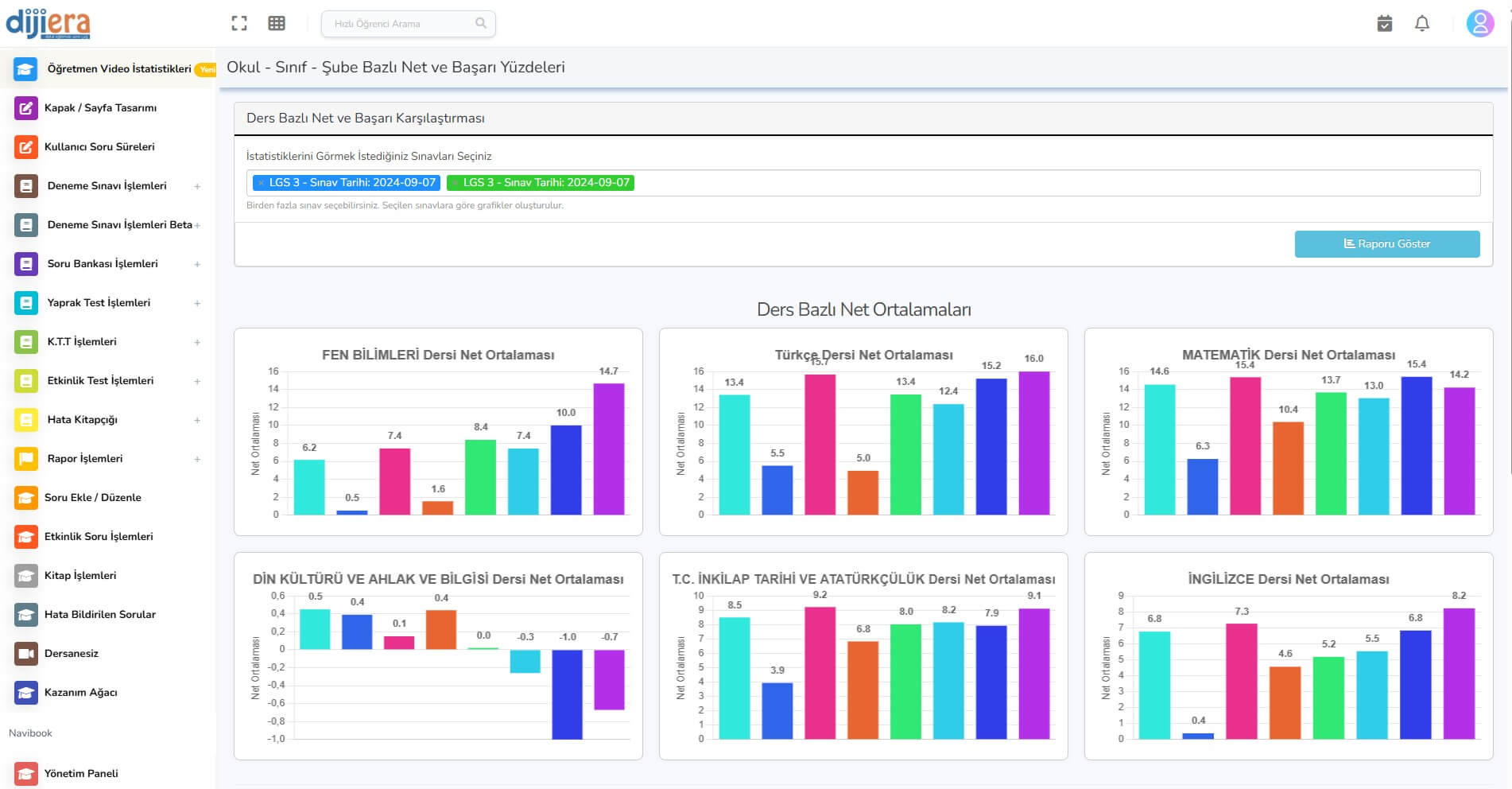This screenshot has height=789, width=1512.
Task: Click the Kapak / Sayfa Tasarımı icon
Action: pos(25,108)
